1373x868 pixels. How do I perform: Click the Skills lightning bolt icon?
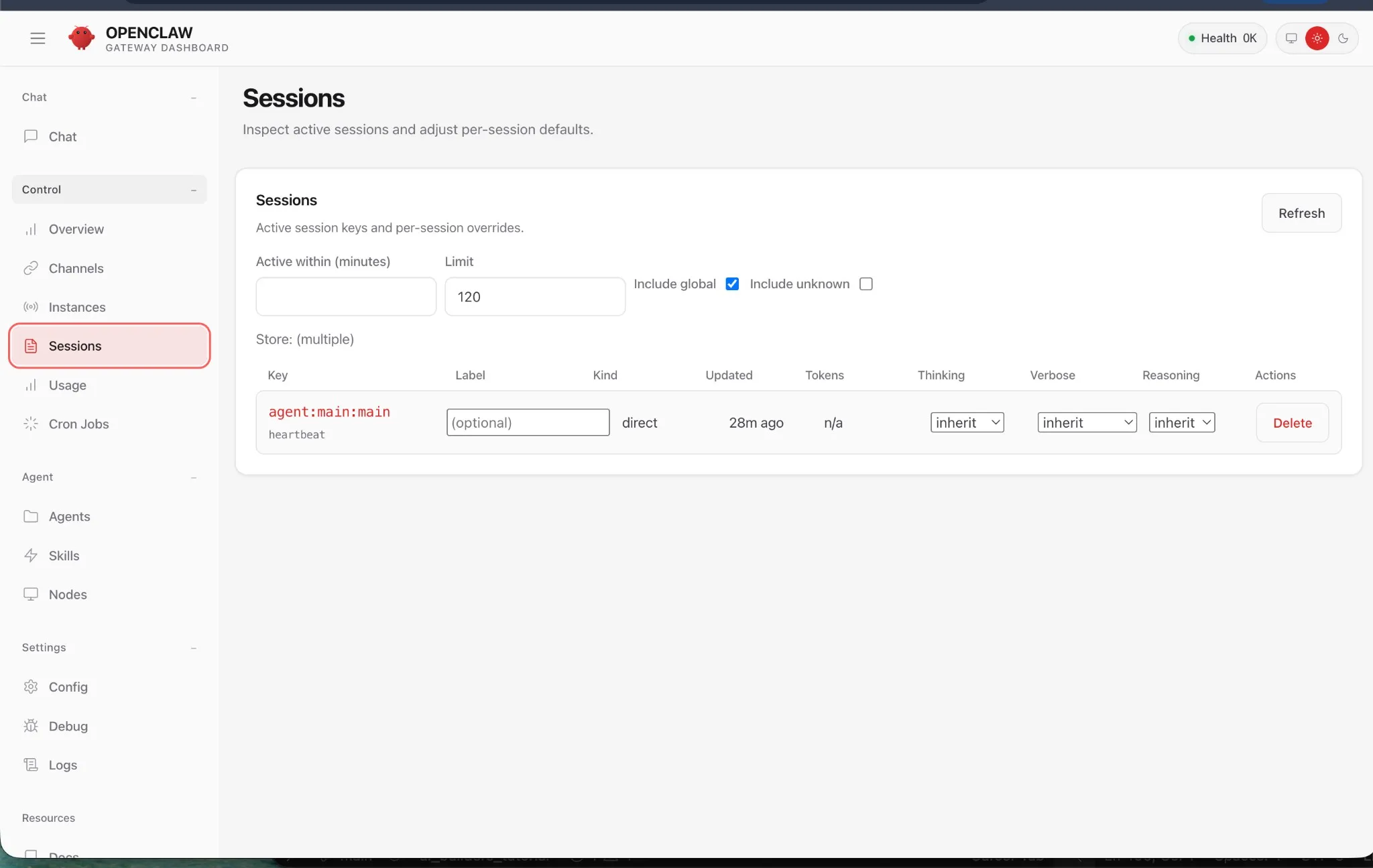[31, 555]
